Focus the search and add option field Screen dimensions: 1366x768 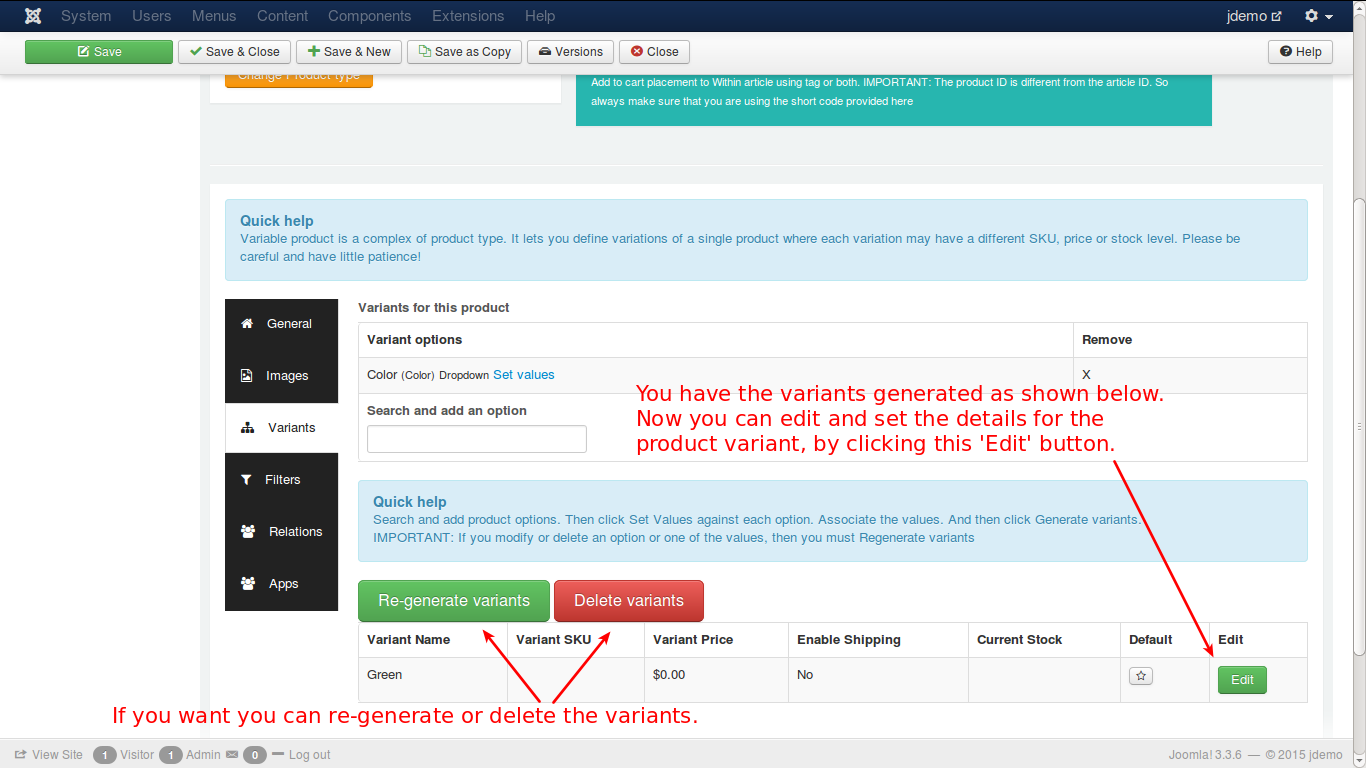point(476,439)
